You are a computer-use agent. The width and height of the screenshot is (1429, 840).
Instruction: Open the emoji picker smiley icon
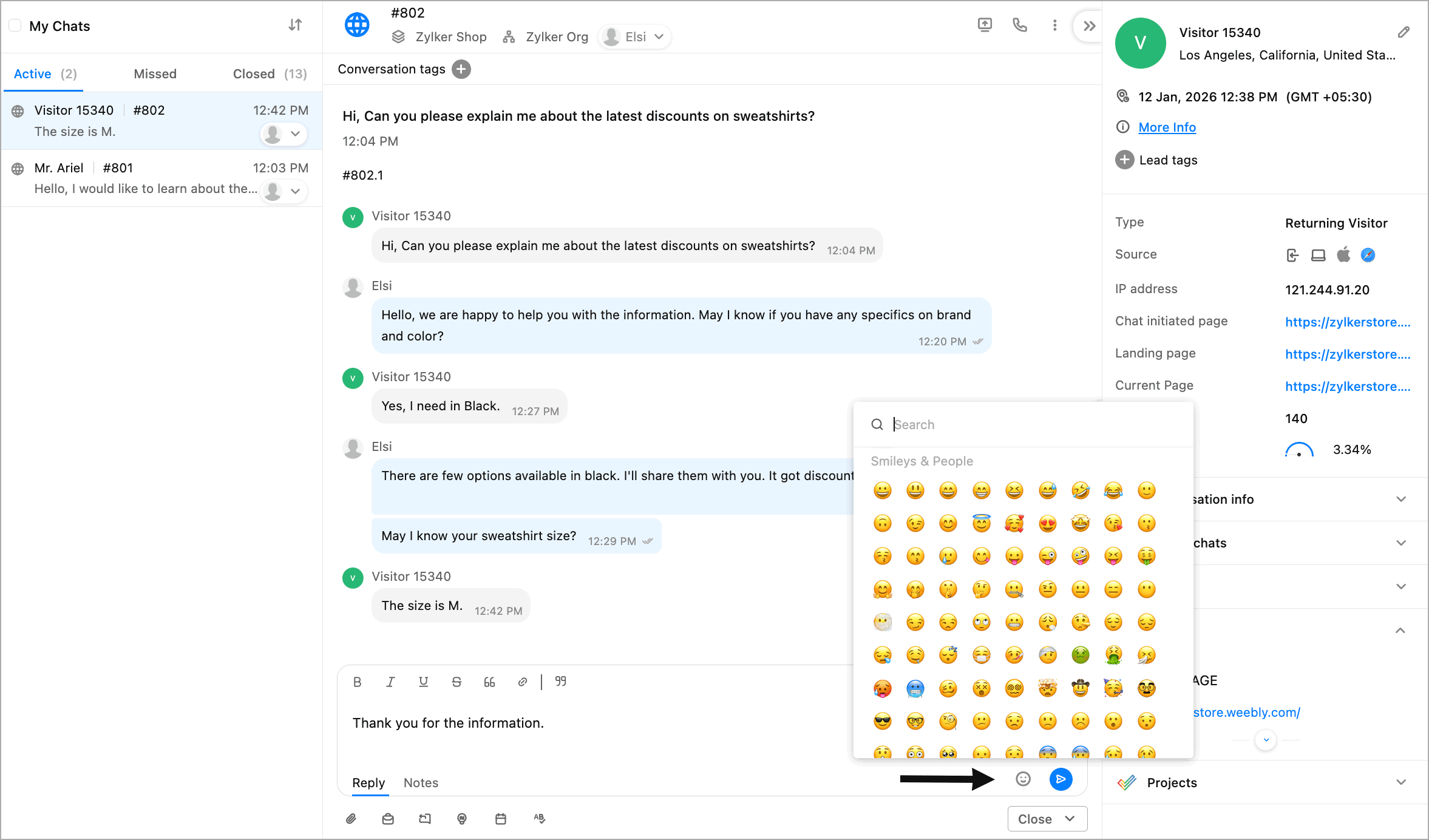pyautogui.click(x=1023, y=779)
